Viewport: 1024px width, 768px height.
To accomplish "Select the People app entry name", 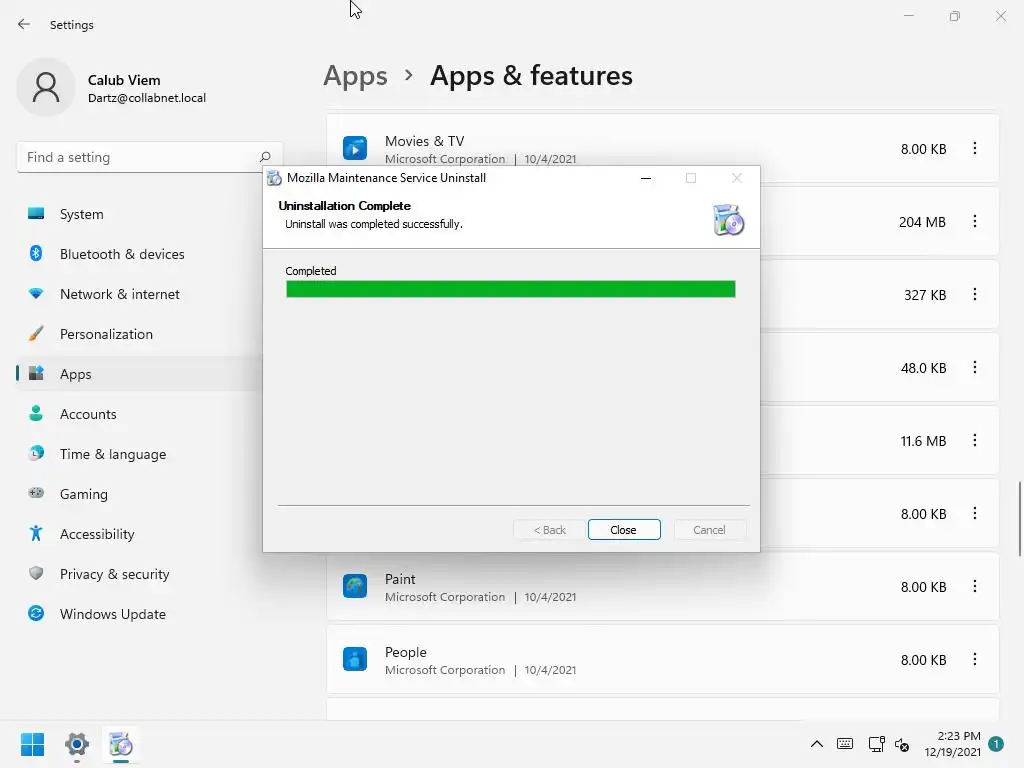I will coord(406,652).
